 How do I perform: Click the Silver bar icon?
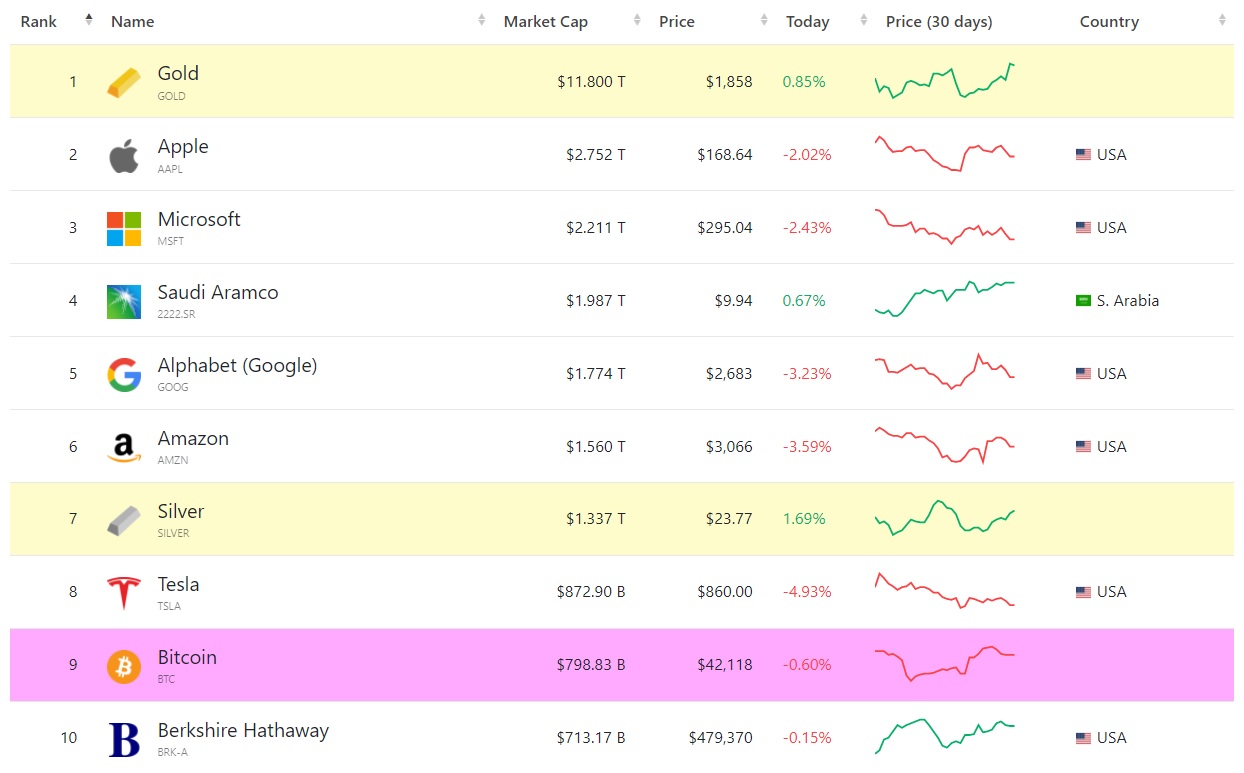coord(124,520)
